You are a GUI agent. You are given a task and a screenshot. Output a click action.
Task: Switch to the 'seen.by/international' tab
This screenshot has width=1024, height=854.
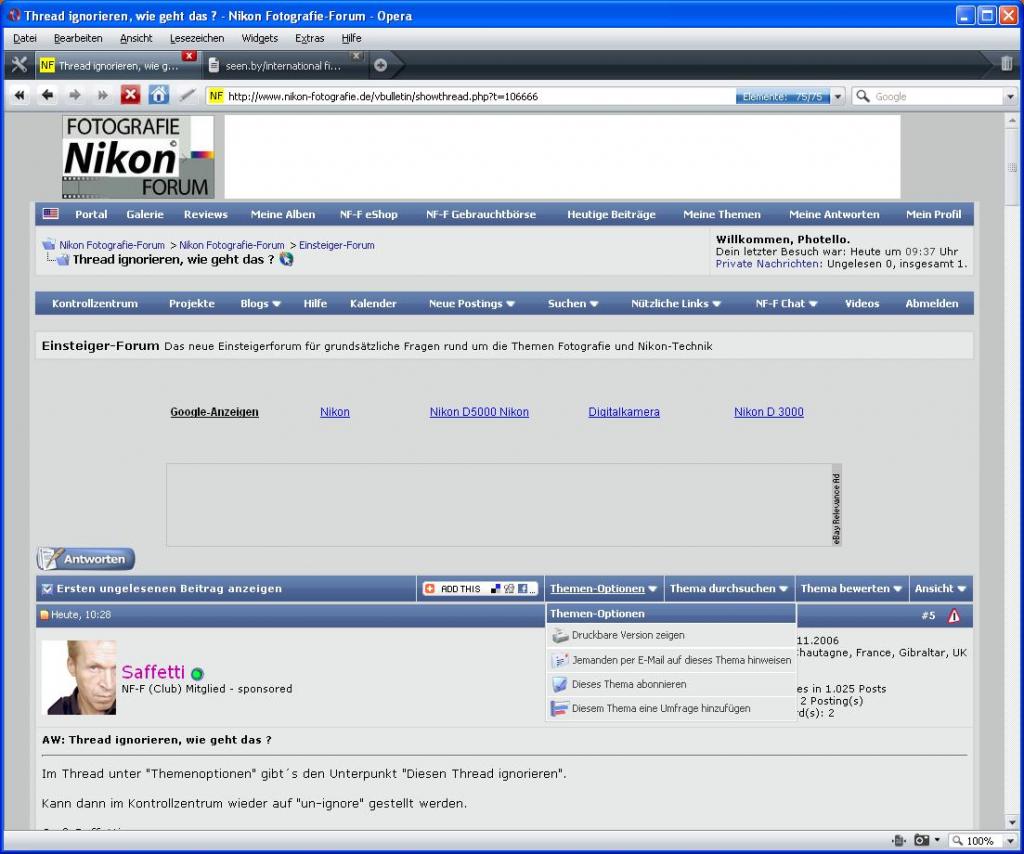284,65
